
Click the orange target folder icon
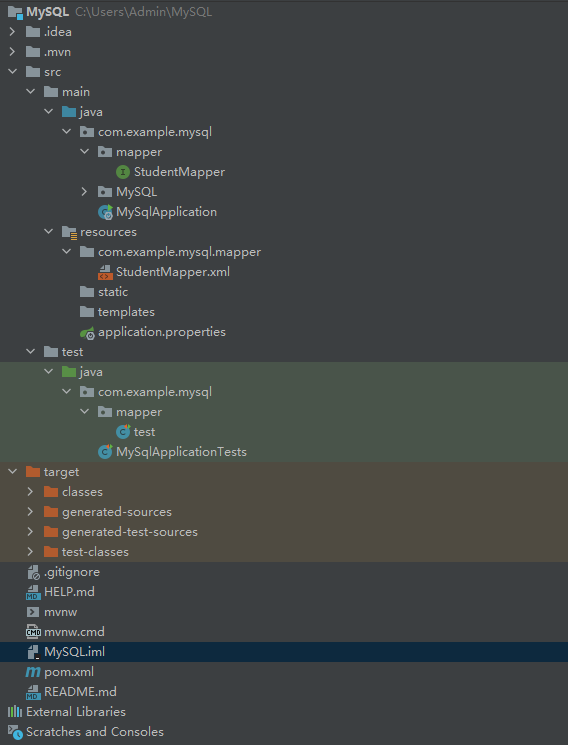coord(33,472)
